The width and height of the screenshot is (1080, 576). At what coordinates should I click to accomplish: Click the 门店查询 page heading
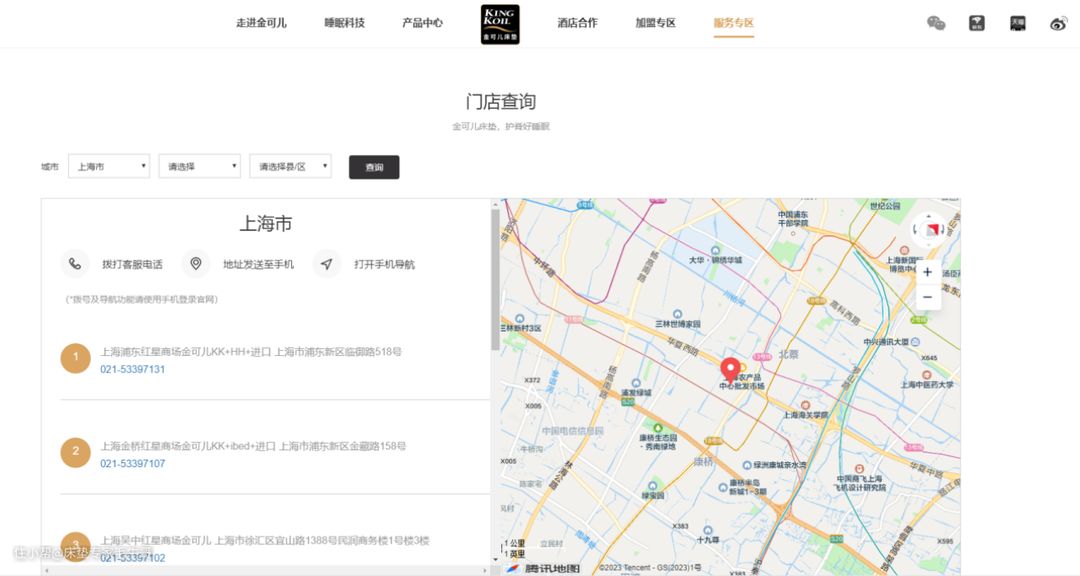tap(501, 102)
